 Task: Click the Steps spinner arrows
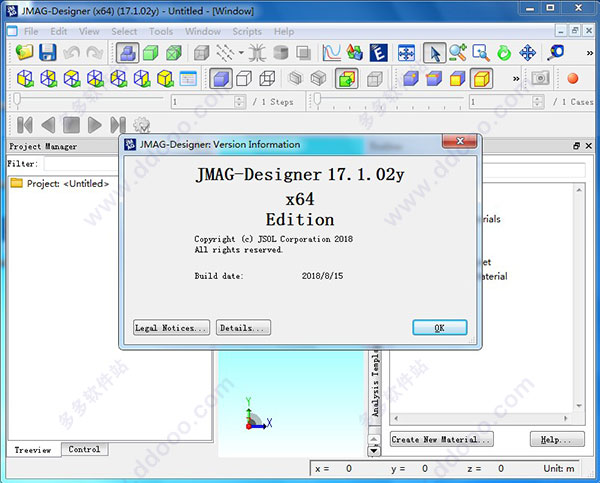point(239,102)
